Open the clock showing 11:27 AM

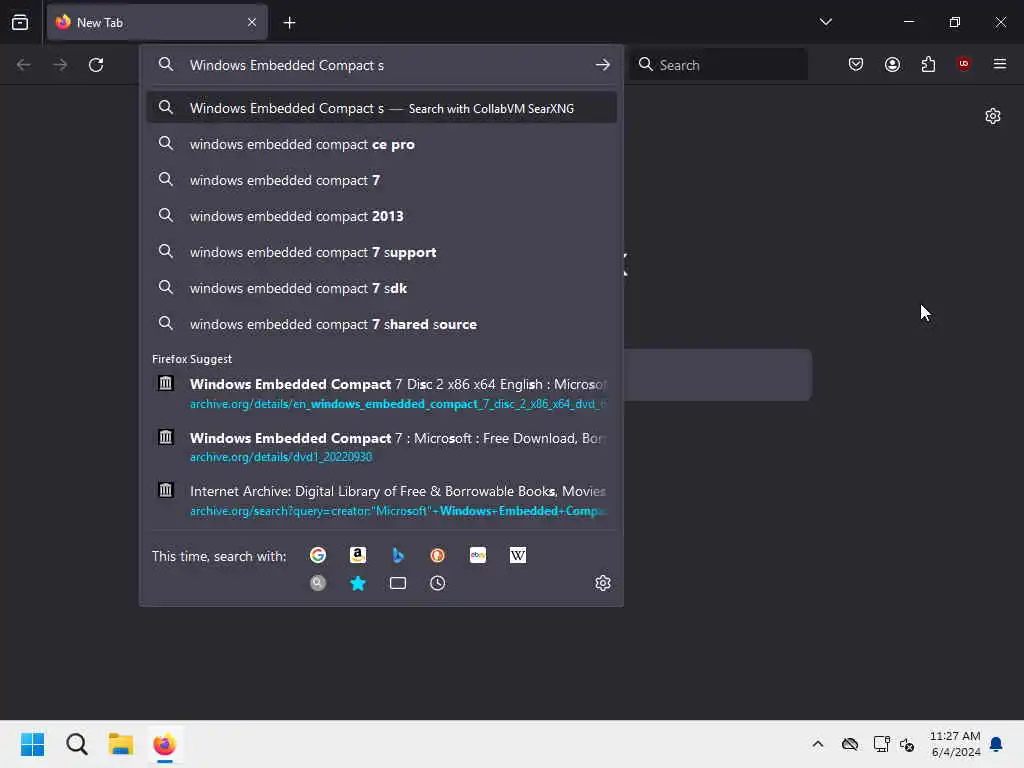pos(955,744)
